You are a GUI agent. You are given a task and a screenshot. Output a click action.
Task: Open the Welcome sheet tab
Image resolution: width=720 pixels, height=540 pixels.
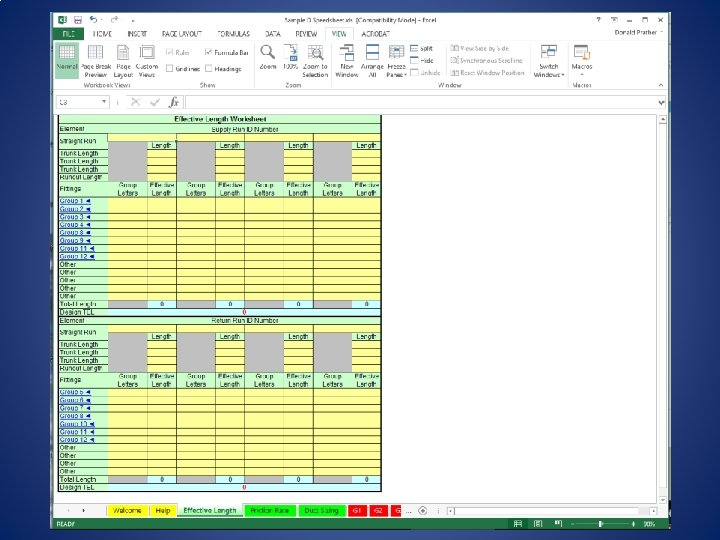click(127, 511)
